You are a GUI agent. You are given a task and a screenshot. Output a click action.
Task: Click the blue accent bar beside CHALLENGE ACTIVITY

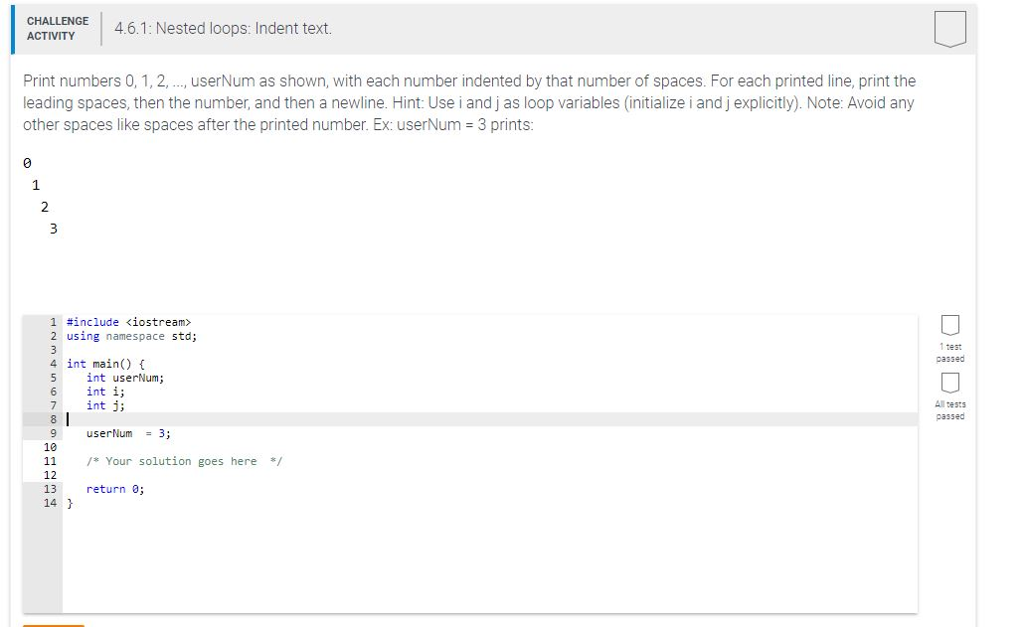click(12, 28)
